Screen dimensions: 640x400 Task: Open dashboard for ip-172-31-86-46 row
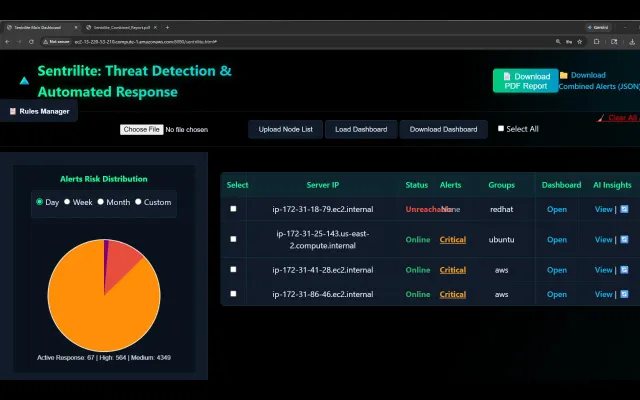tap(557, 294)
